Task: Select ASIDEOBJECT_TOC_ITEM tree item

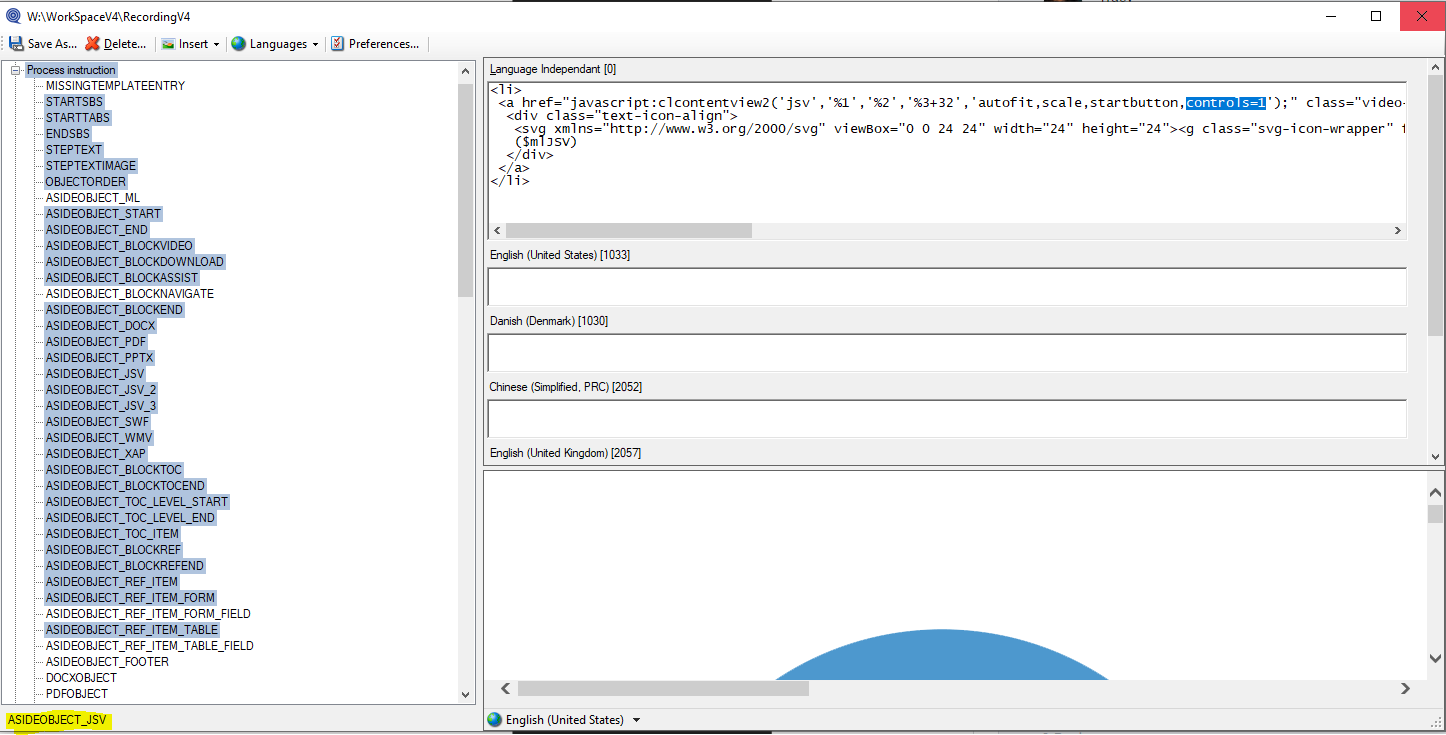Action: (x=112, y=534)
